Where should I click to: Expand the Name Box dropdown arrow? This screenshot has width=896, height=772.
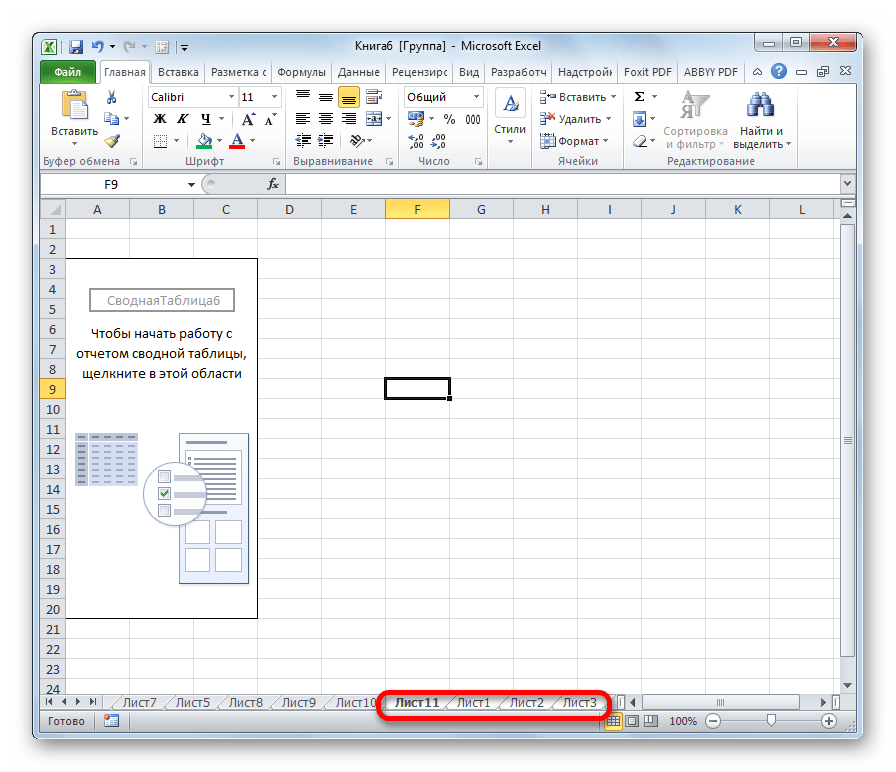pyautogui.click(x=191, y=185)
